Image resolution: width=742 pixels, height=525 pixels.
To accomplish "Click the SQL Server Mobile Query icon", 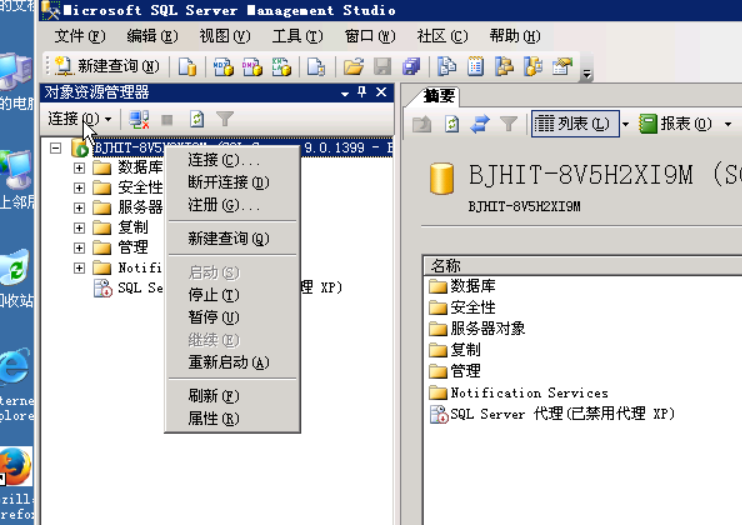I will (316, 66).
